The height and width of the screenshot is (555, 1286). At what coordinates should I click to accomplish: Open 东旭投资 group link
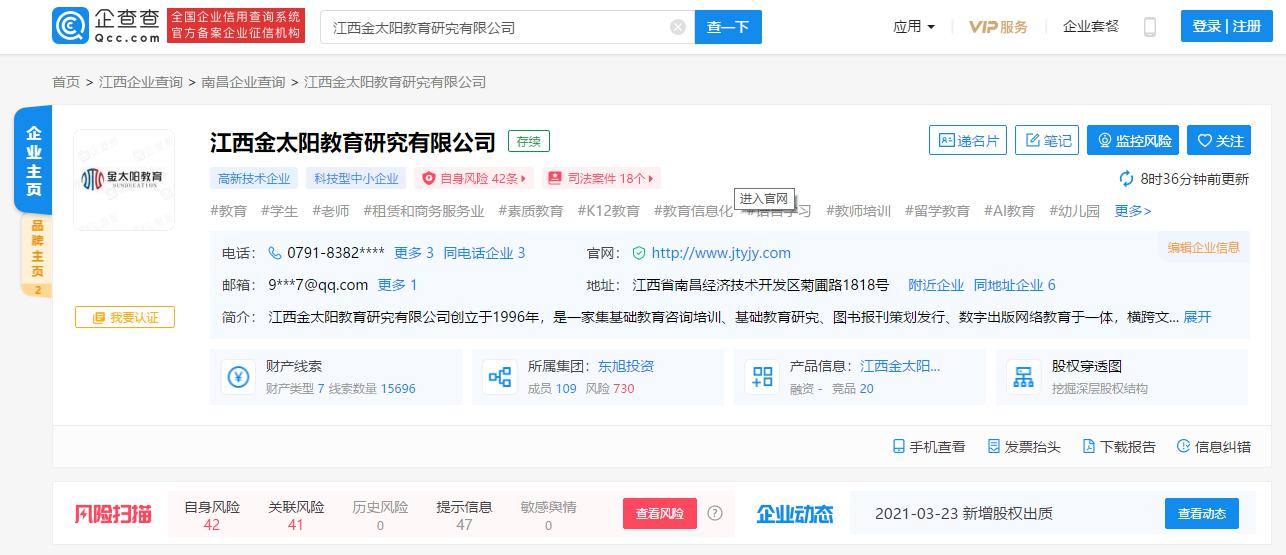tap(626, 366)
